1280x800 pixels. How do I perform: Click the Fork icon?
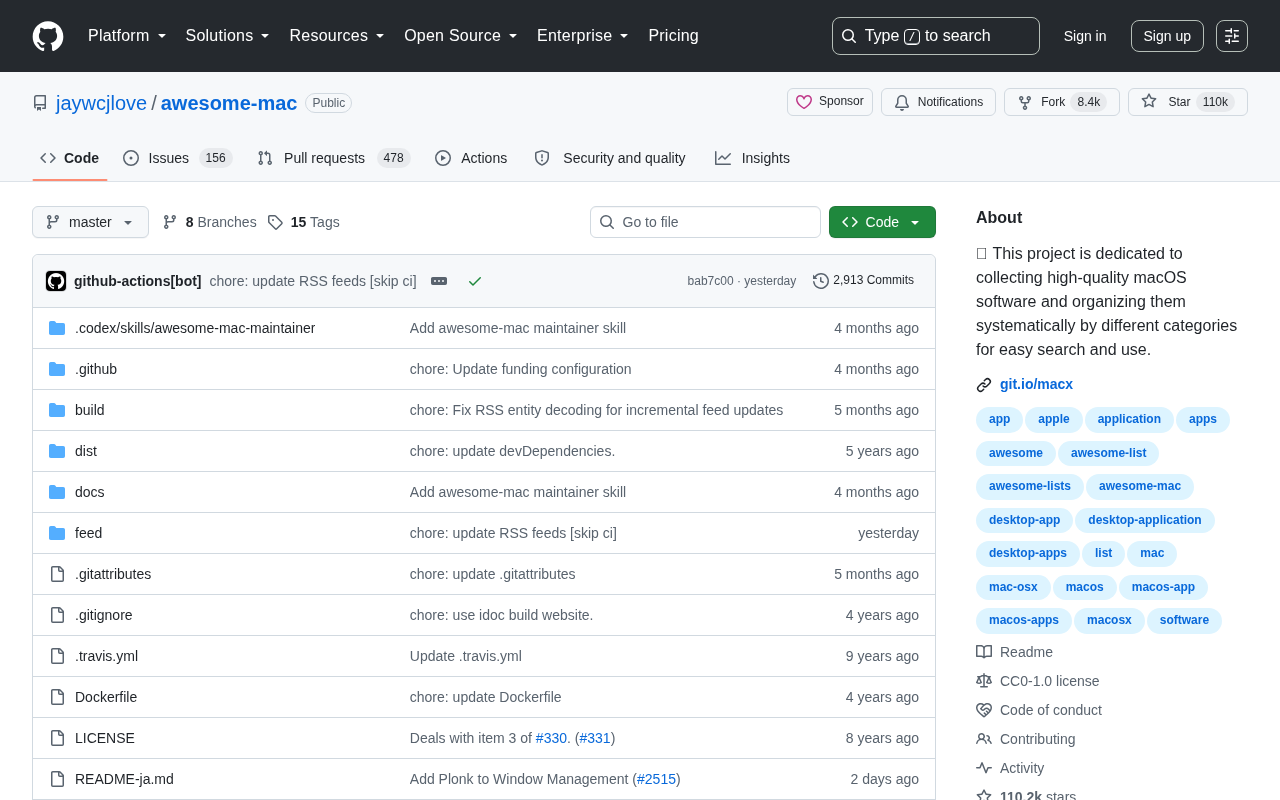[1025, 102]
